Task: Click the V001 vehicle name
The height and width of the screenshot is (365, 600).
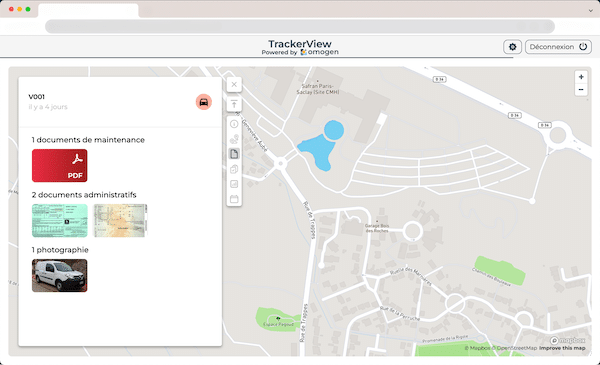Action: pyautogui.click(x=37, y=97)
